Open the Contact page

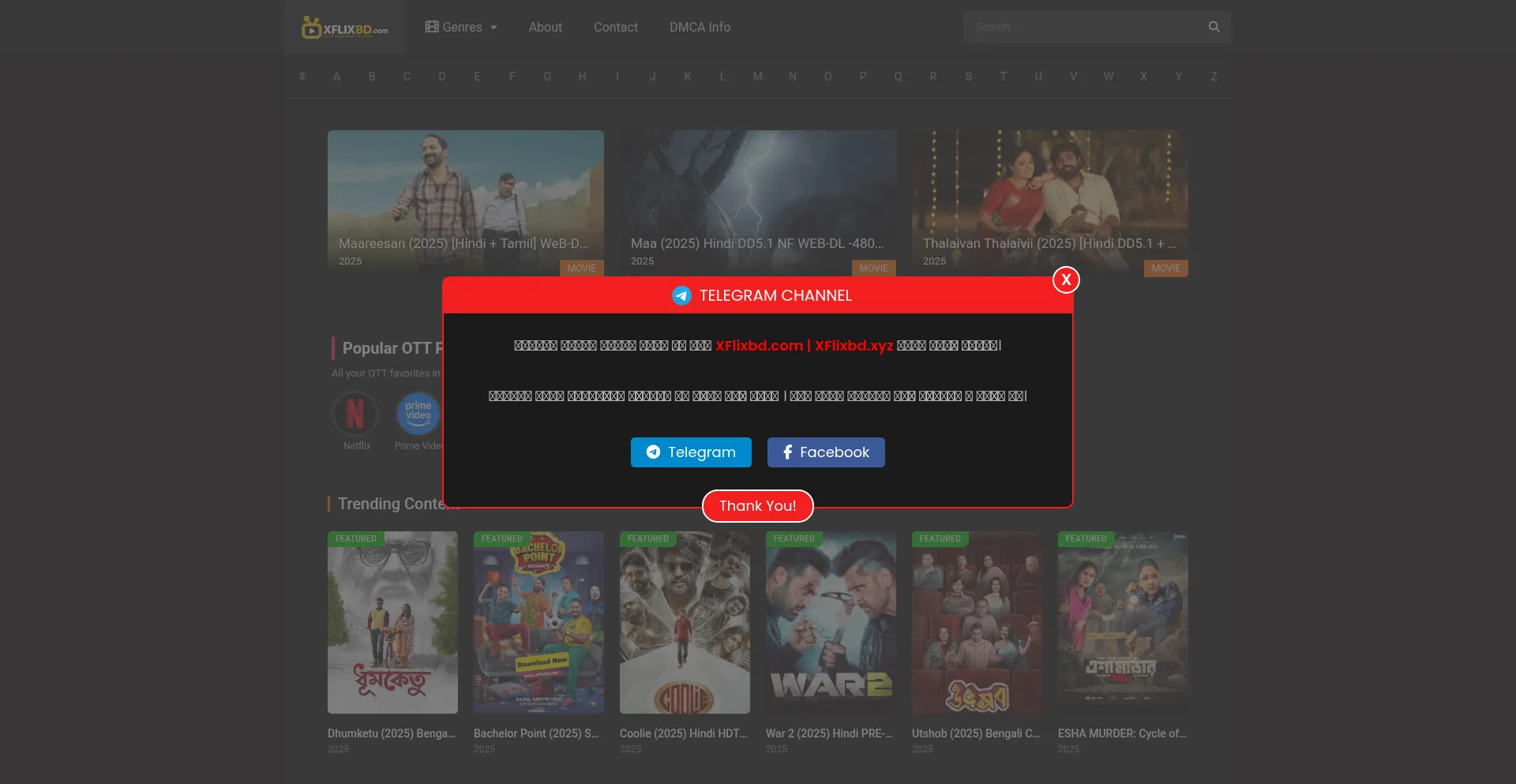616,27
